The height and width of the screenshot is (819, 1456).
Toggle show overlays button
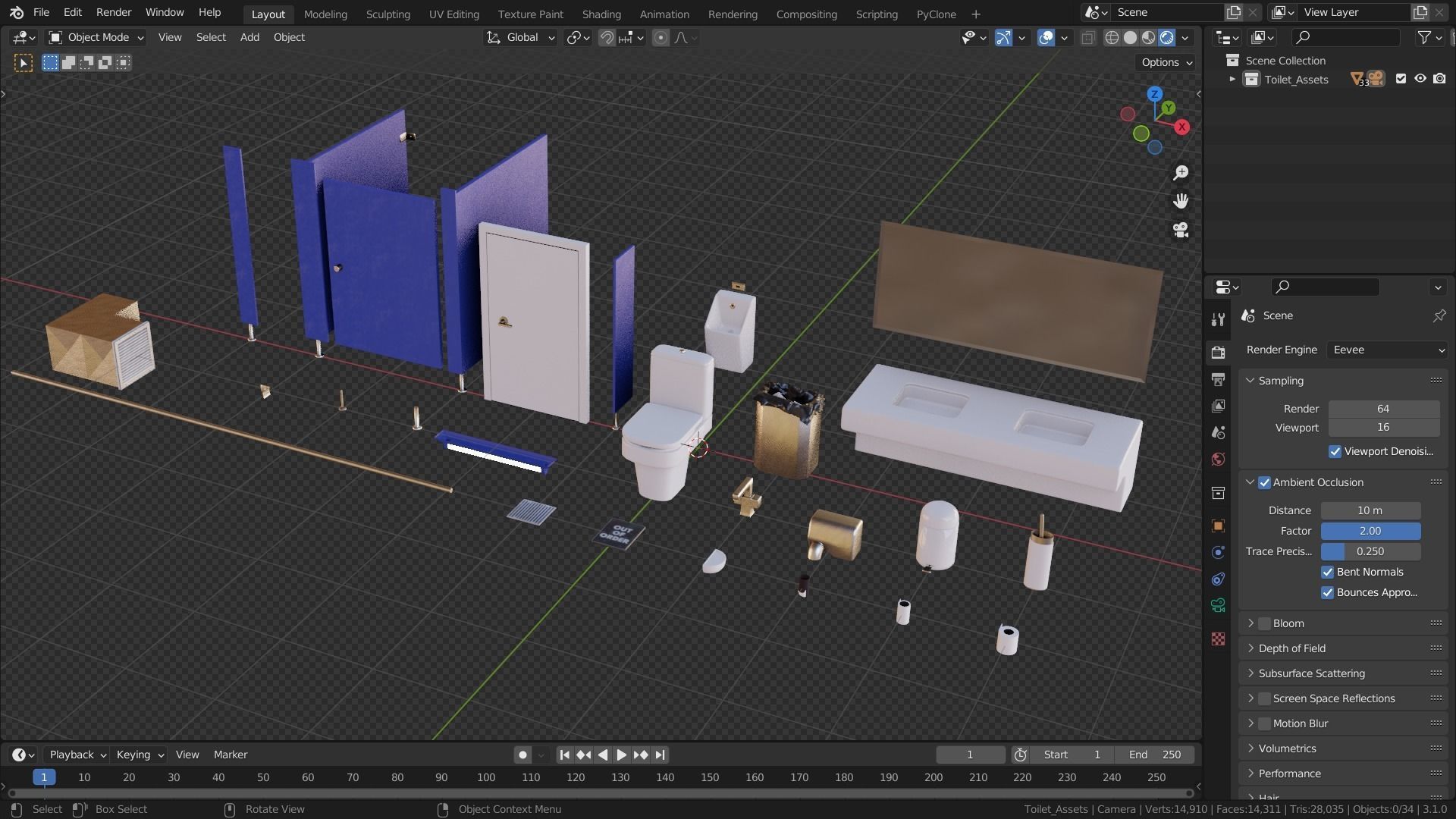coord(1046,38)
